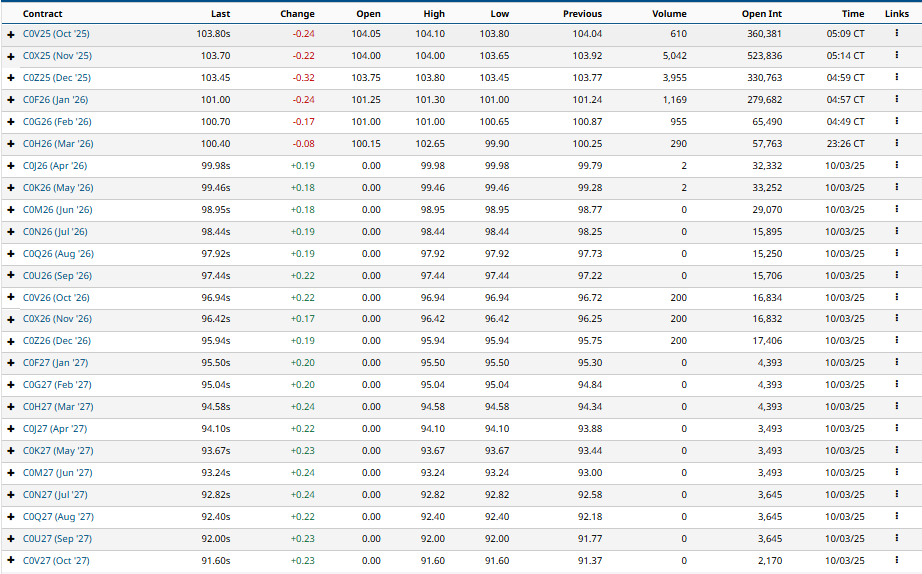
Task: Sort table by Volume column header
Action: (x=669, y=14)
